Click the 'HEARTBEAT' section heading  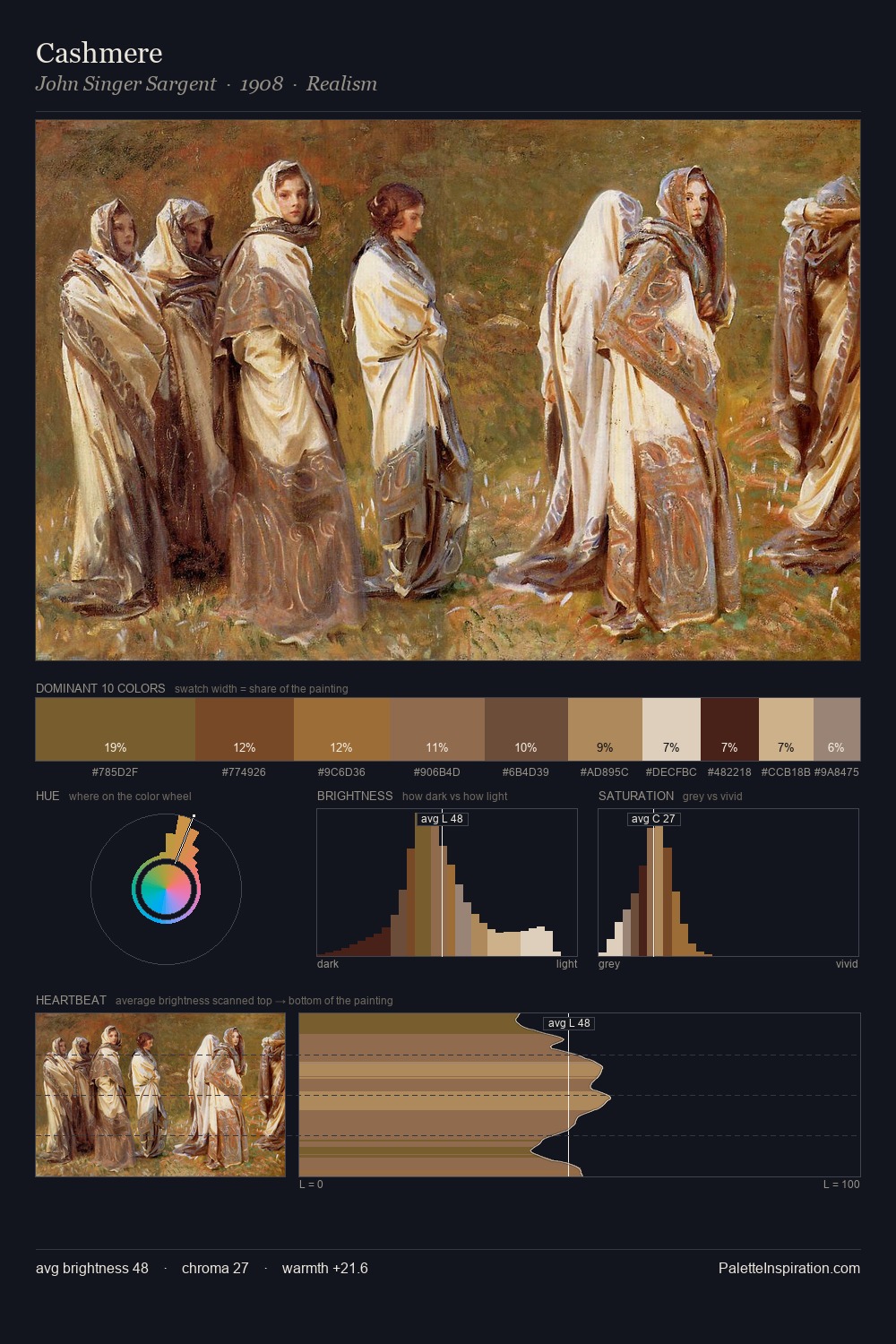71,1001
